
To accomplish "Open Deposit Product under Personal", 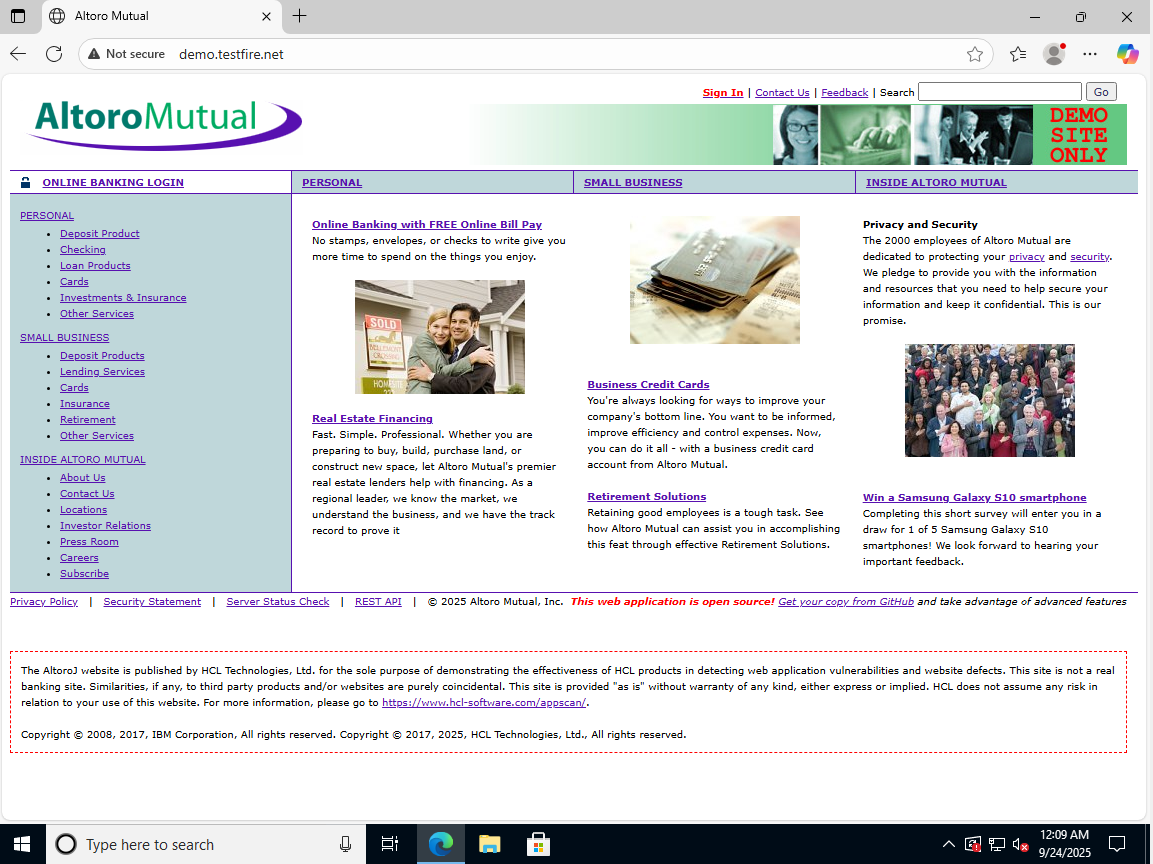I will (99, 234).
